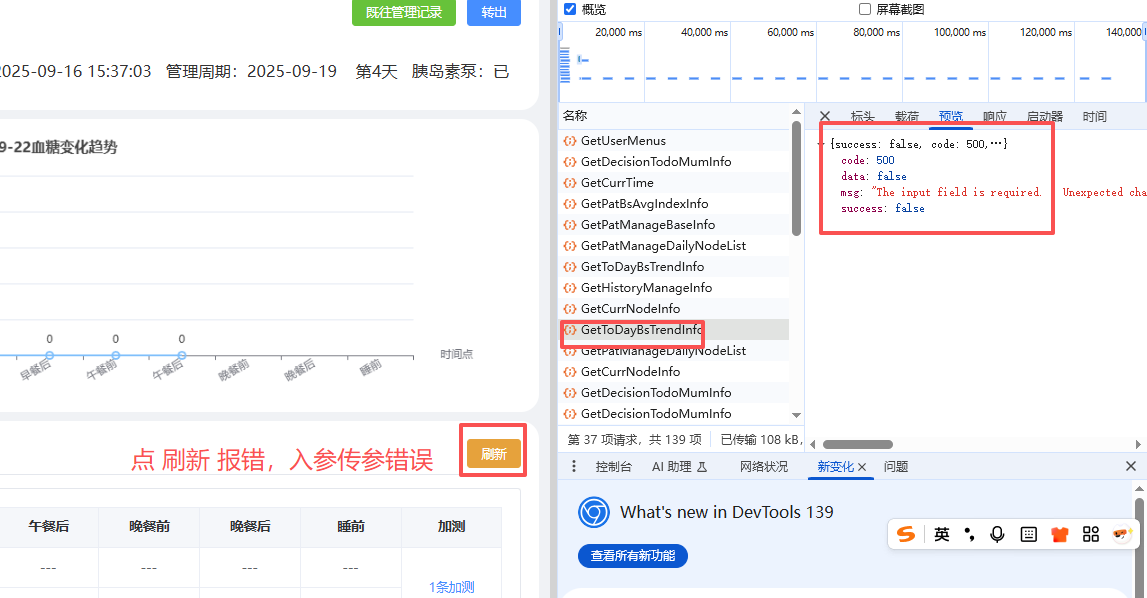This screenshot has height=598, width=1147.
Task: Click the code: 500 value in preview
Action: pyautogui.click(x=885, y=160)
